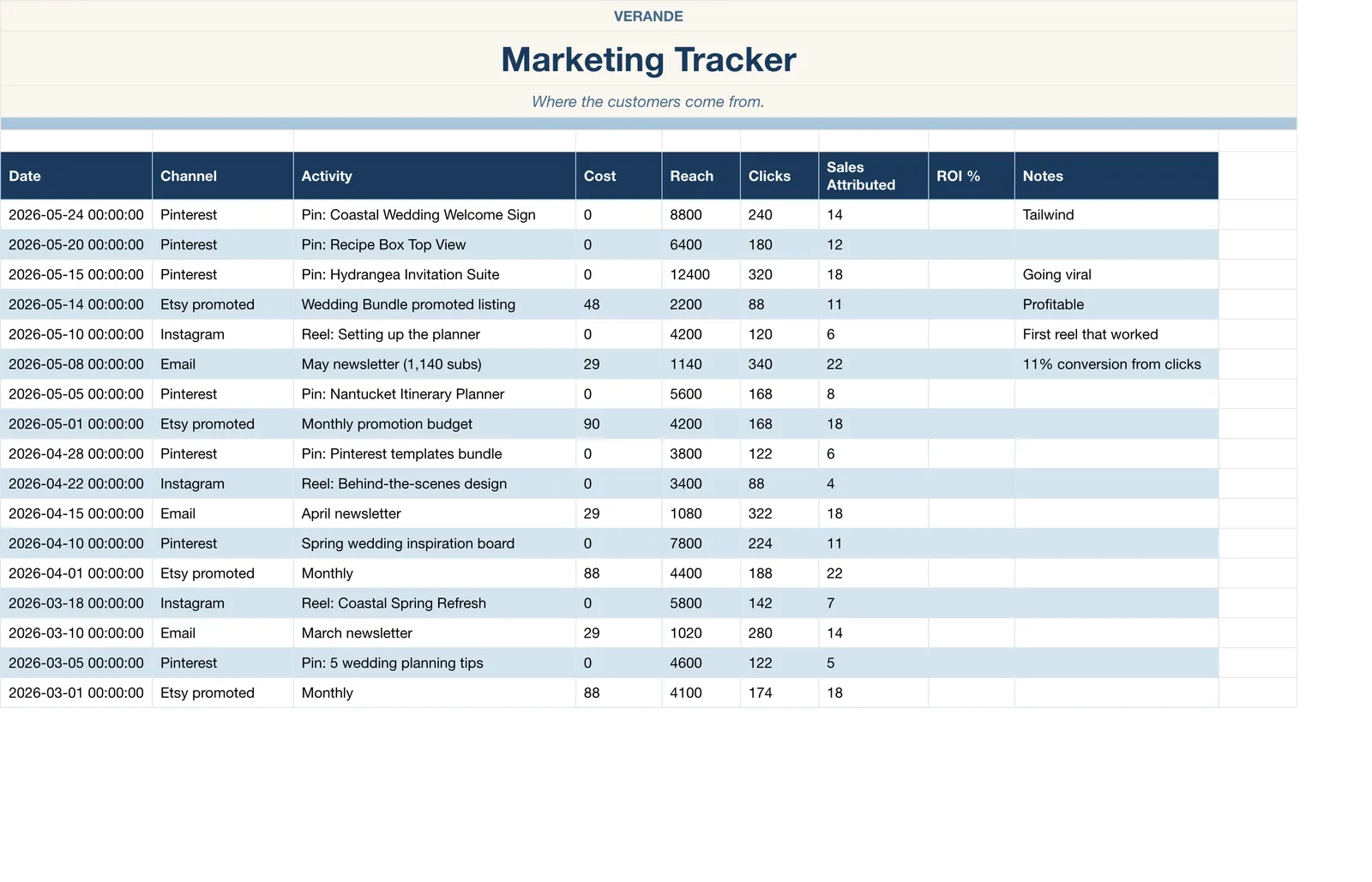This screenshot has height=882, width=1372.
Task: Select the 'Spring wedding inspiration board' cell
Action: 435,543
